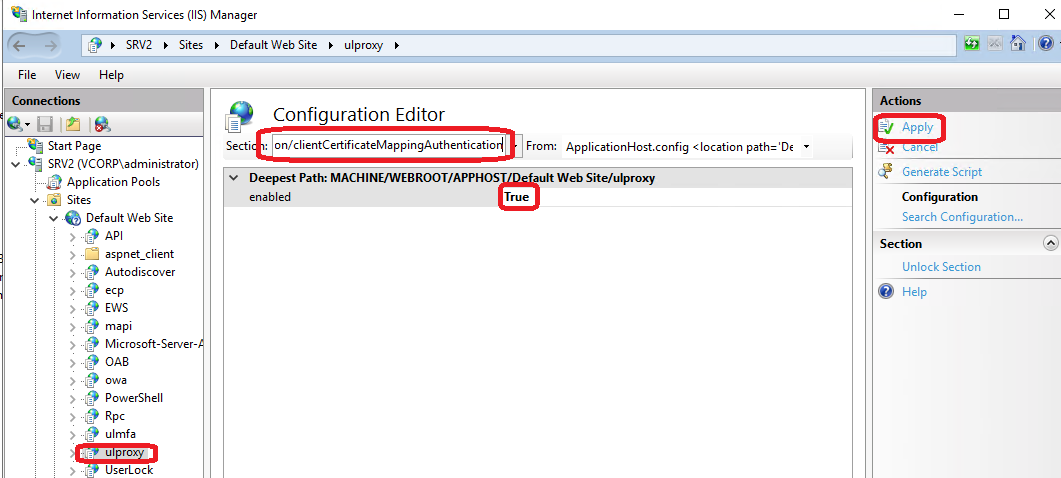This screenshot has width=1061, height=478.
Task: Click the Delete connection icon
Action: click(x=102, y=124)
